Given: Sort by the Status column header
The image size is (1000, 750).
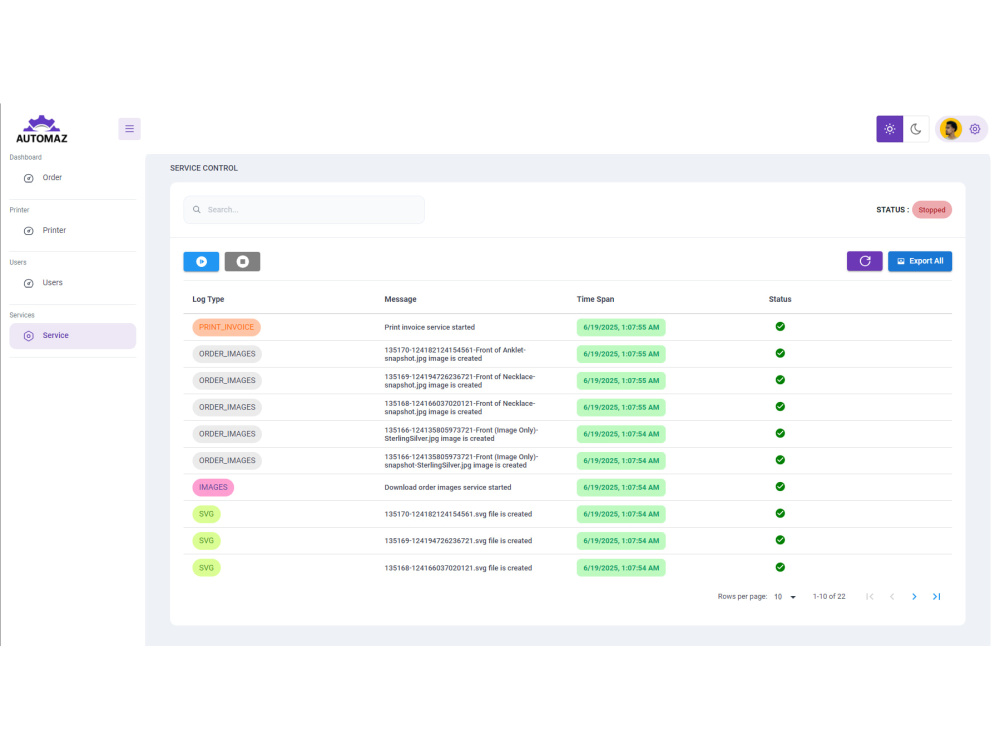Looking at the screenshot, I should pyautogui.click(x=780, y=299).
